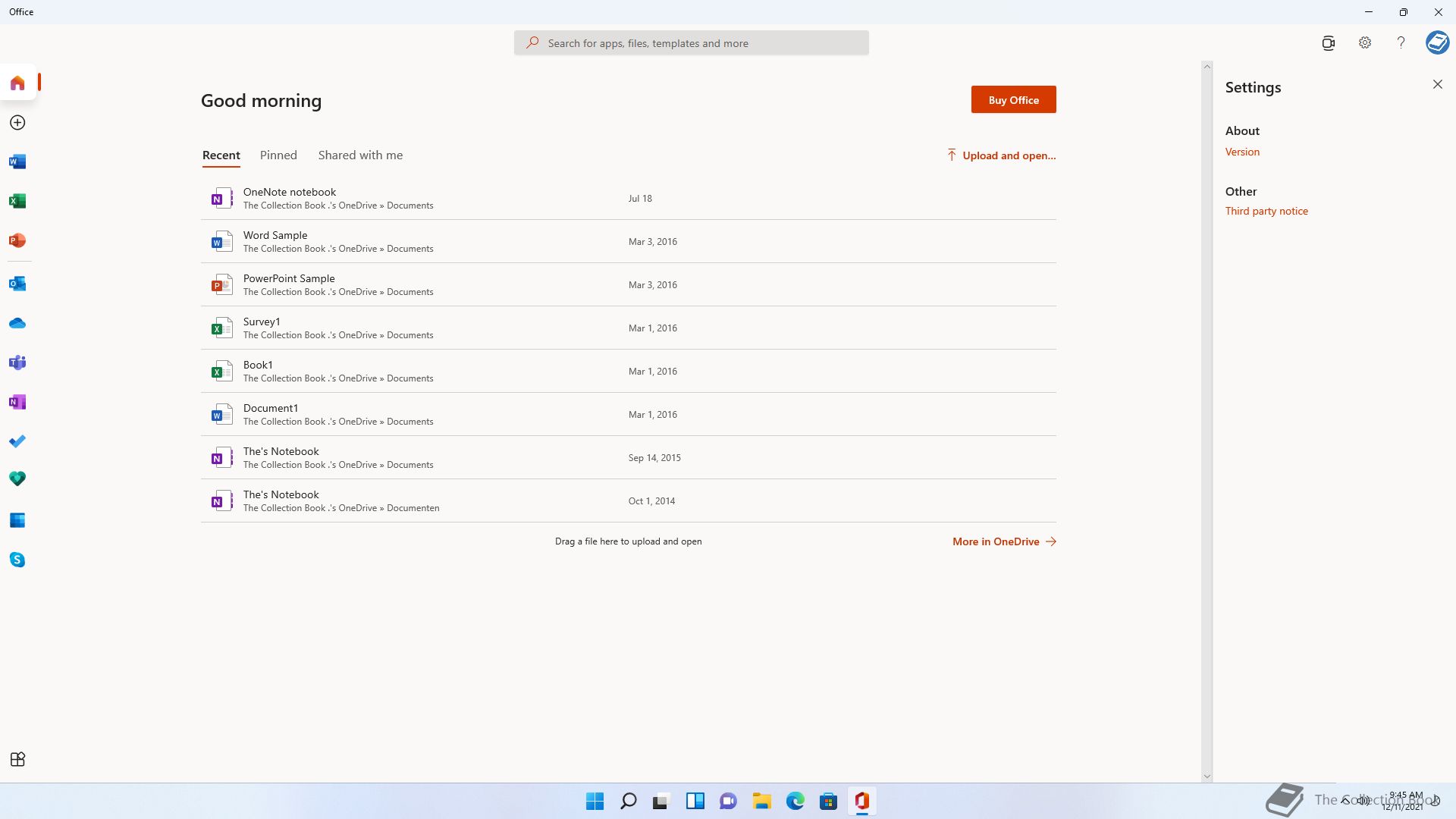Open More in OneDrive link
The height and width of the screenshot is (819, 1456).
tap(1004, 541)
